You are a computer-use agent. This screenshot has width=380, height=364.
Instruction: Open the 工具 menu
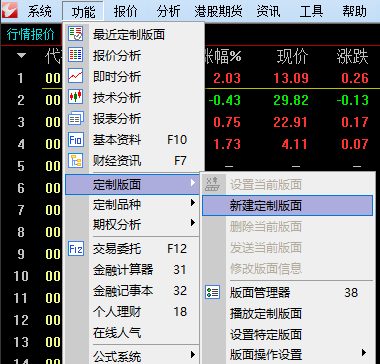(x=311, y=12)
